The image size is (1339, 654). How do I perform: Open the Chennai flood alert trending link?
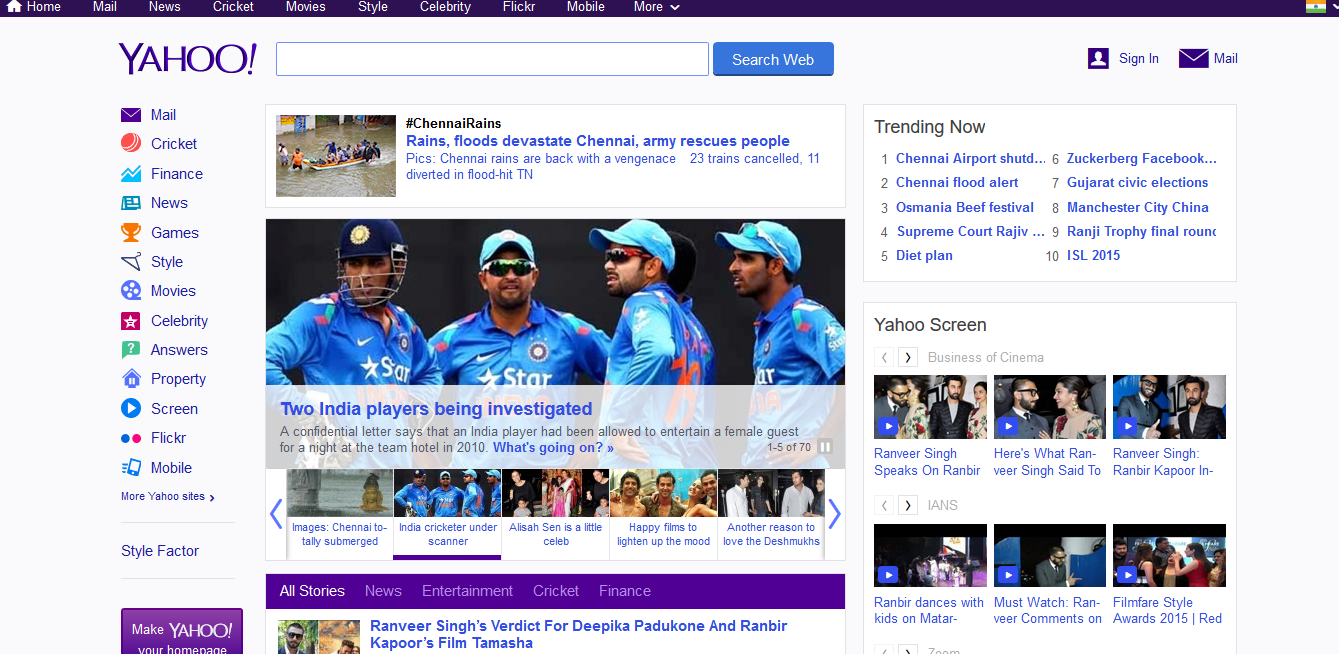click(957, 183)
